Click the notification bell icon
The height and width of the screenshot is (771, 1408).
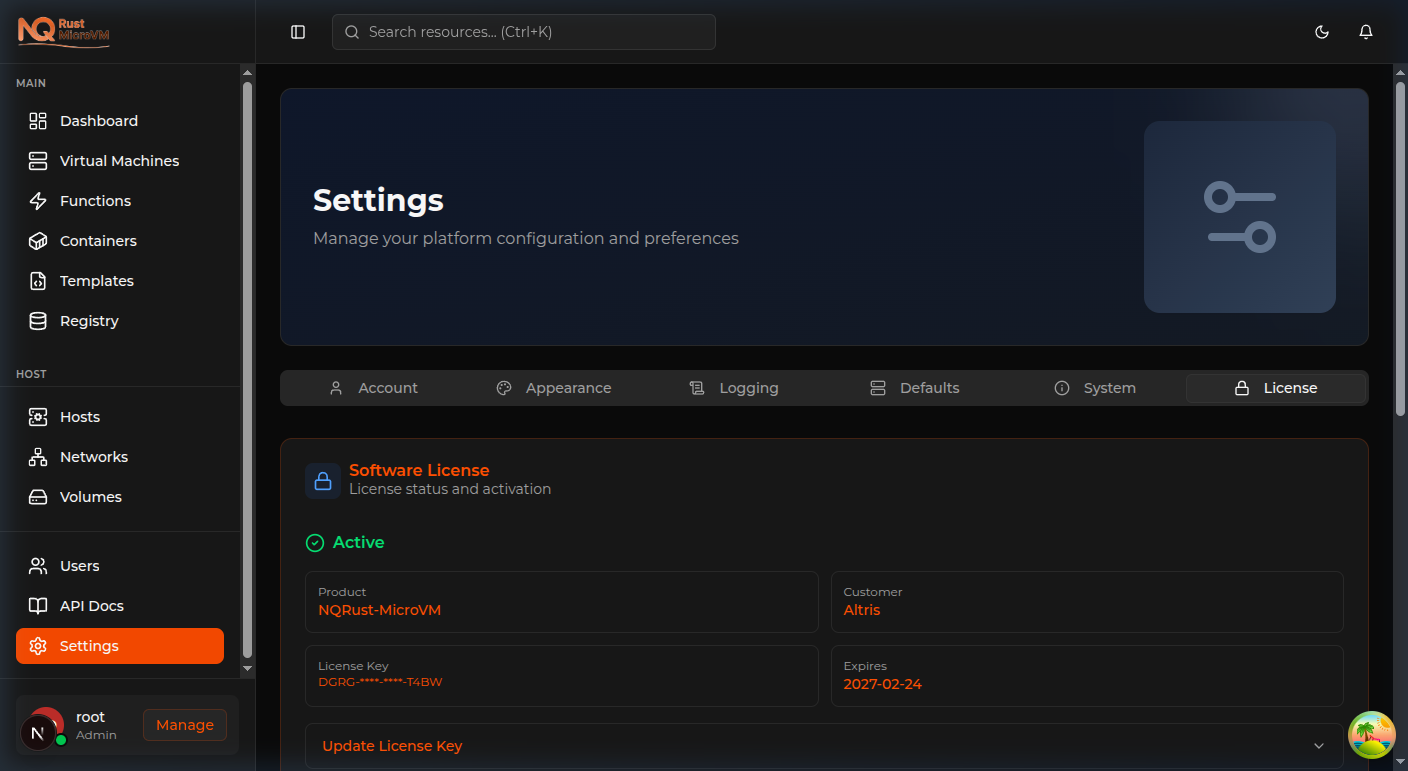coord(1366,31)
